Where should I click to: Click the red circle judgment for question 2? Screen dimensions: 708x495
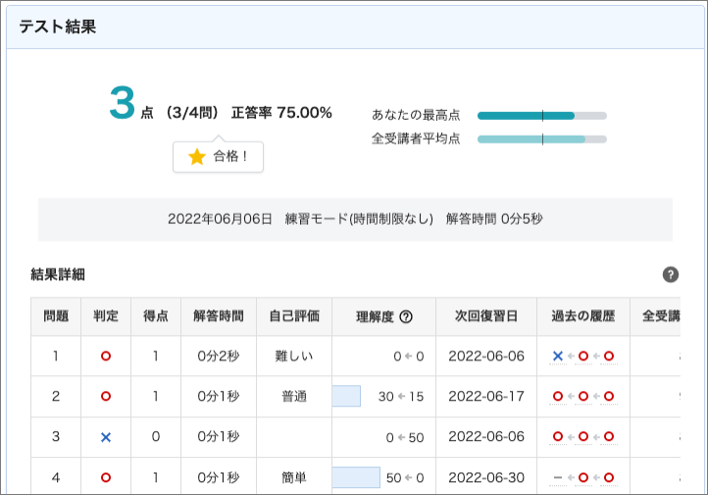[x=106, y=396]
